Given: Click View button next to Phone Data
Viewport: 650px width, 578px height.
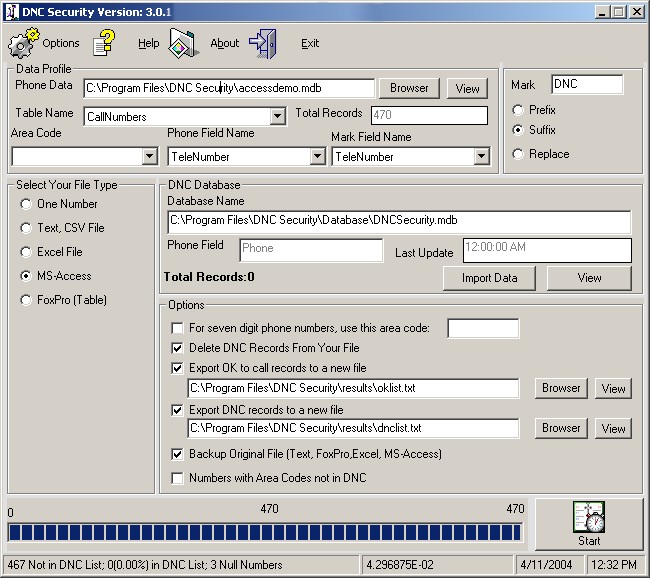Looking at the screenshot, I should (x=467, y=88).
